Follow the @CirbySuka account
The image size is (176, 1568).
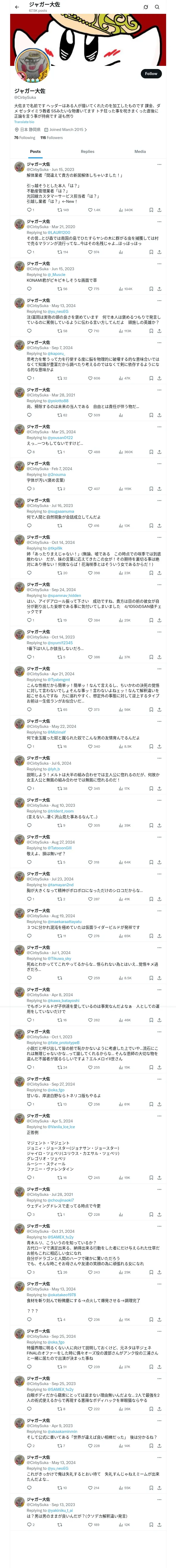151,73
